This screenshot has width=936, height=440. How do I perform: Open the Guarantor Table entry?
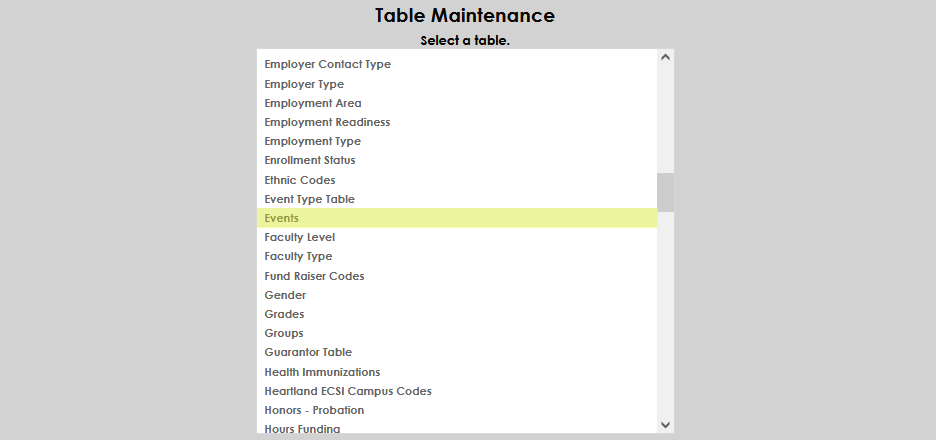pos(308,352)
